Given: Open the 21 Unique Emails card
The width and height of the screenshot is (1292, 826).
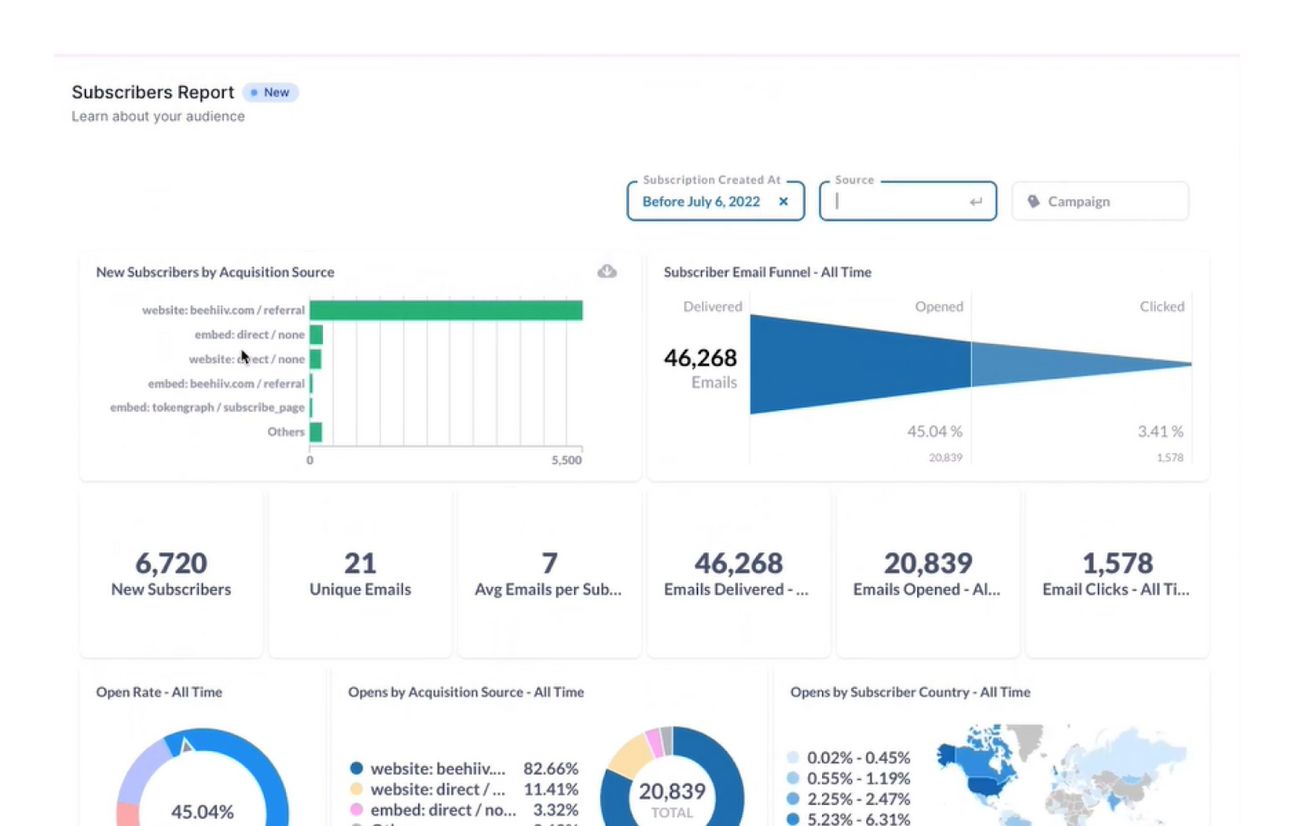Looking at the screenshot, I should pos(360,573).
